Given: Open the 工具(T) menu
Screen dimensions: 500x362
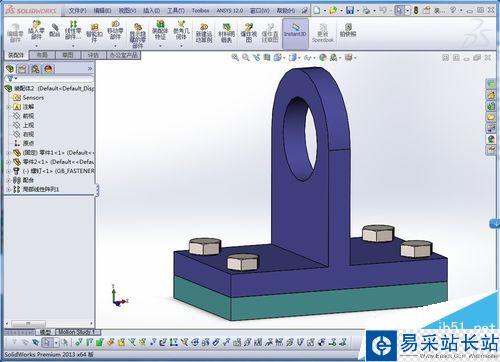Looking at the screenshot, I should [176, 11].
